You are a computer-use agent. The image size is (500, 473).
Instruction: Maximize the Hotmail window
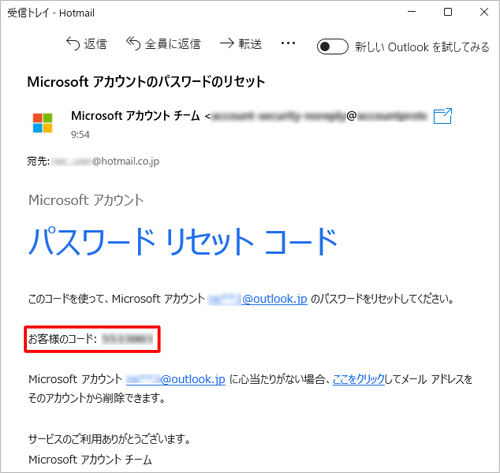(x=448, y=12)
